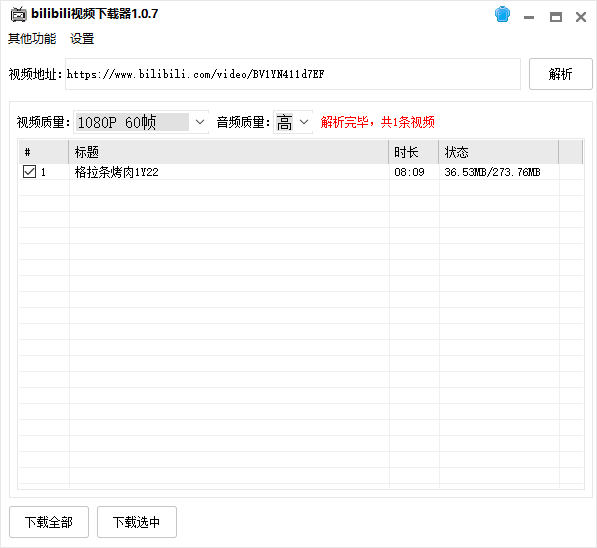This screenshot has height=548, width=597.
Task: Expand the 视频质量 dropdown arrow
Action: 200,122
